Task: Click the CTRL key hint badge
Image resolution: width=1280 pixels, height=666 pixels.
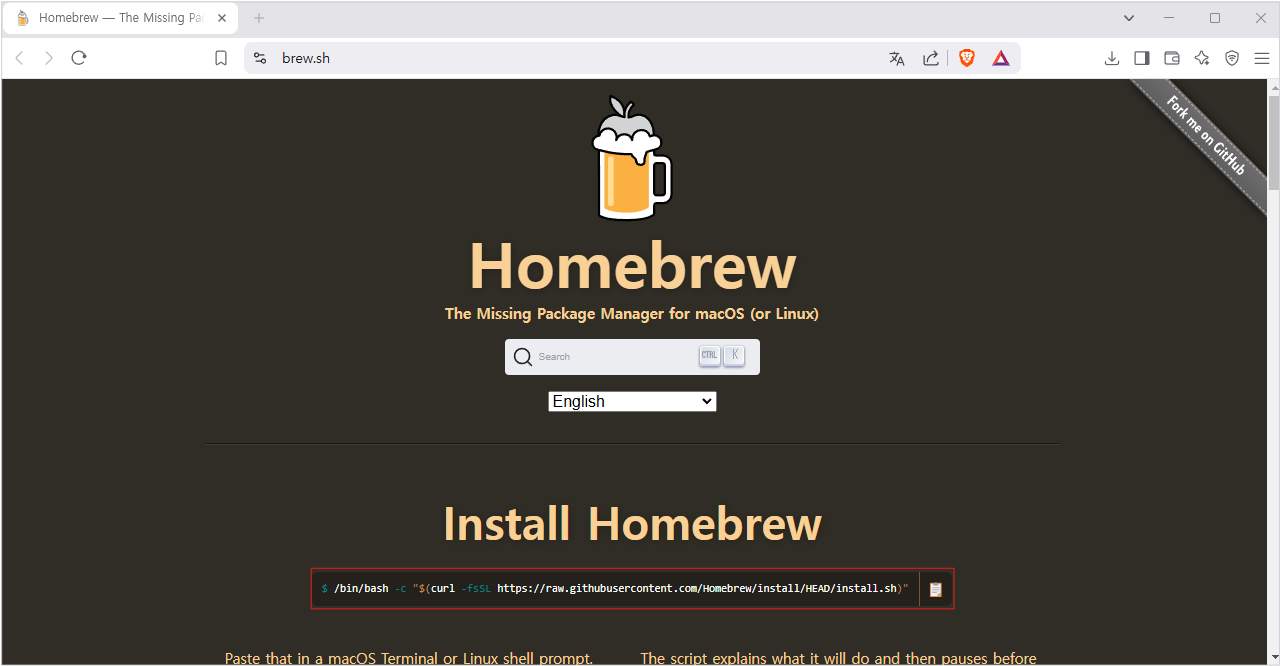Action: [x=709, y=356]
